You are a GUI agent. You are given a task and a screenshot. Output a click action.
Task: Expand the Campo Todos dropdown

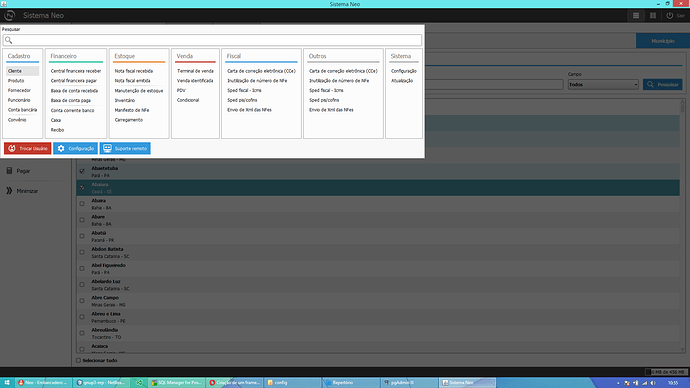tap(603, 84)
